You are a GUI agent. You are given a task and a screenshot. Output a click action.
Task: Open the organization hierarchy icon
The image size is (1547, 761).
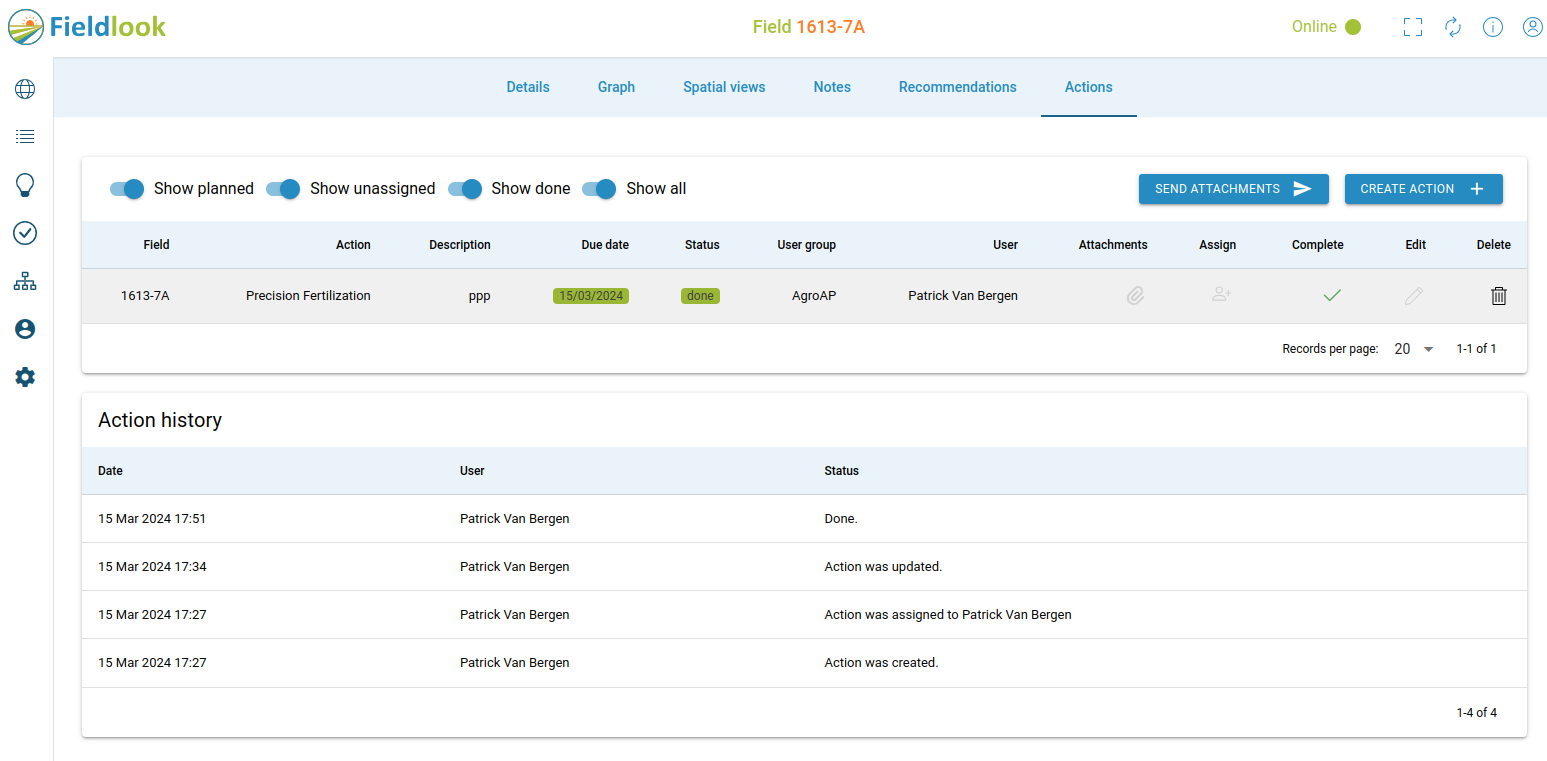tap(24, 281)
